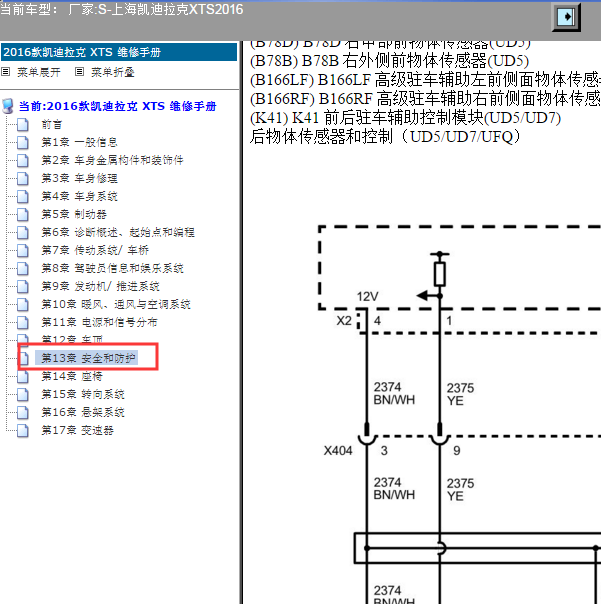
Task: Collapse all menus with 菜单折叠
Action: click(x=112, y=72)
